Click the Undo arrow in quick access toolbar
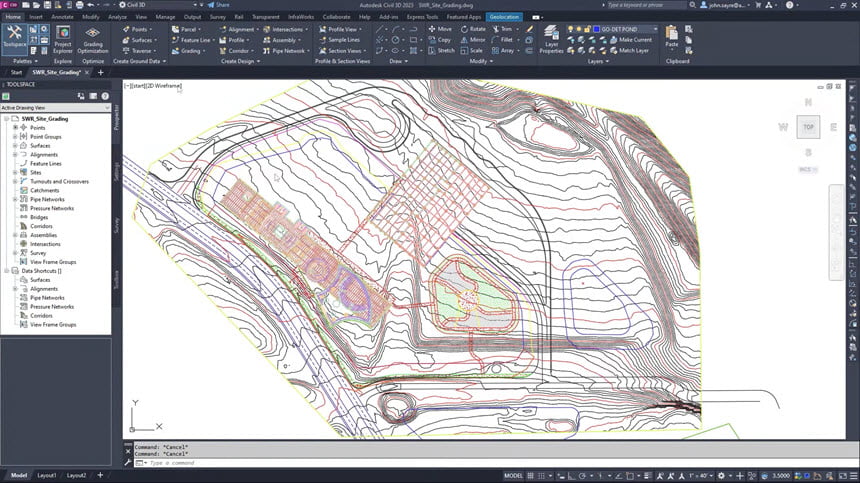Screen dimensions: 860x483 click(90, 5)
